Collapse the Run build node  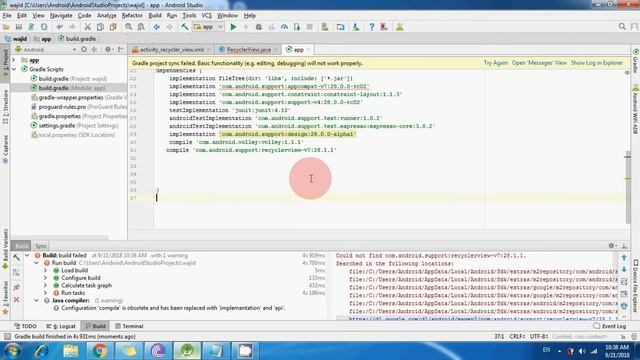tap(37, 263)
